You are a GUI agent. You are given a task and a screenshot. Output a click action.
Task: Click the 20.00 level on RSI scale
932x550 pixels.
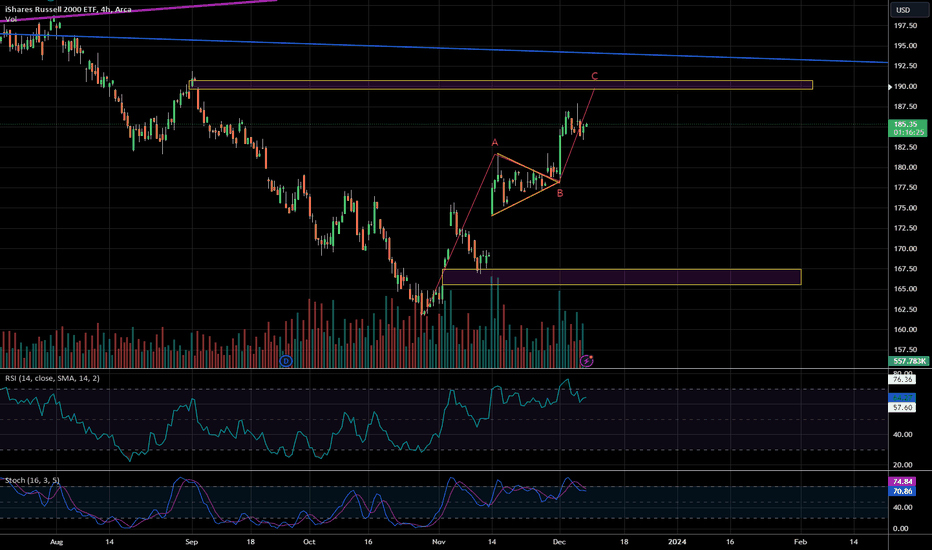pyautogui.click(x=902, y=465)
